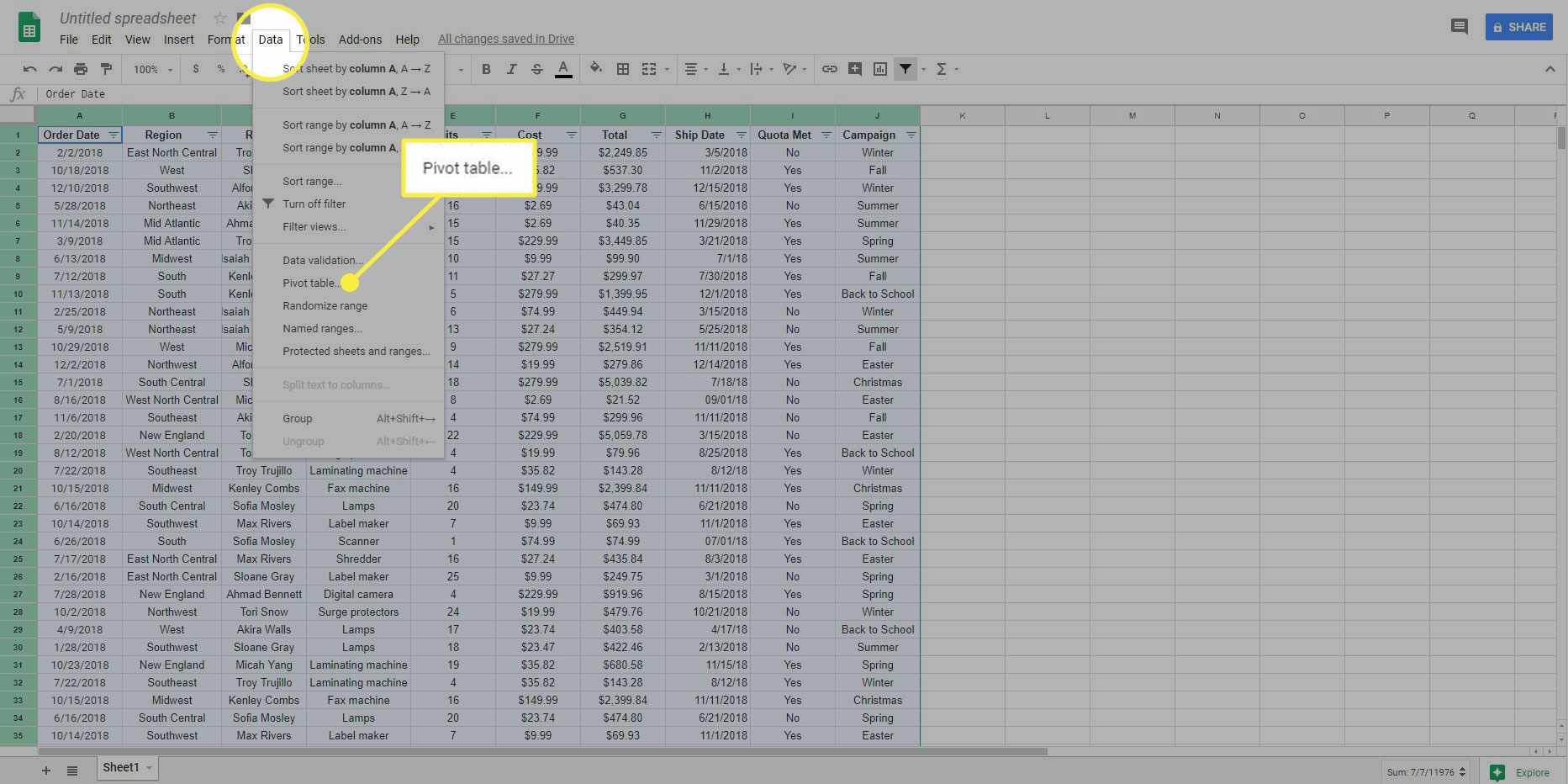The image size is (1568, 784).
Task: Open Vertical align options
Action: pyautogui.click(x=723, y=69)
